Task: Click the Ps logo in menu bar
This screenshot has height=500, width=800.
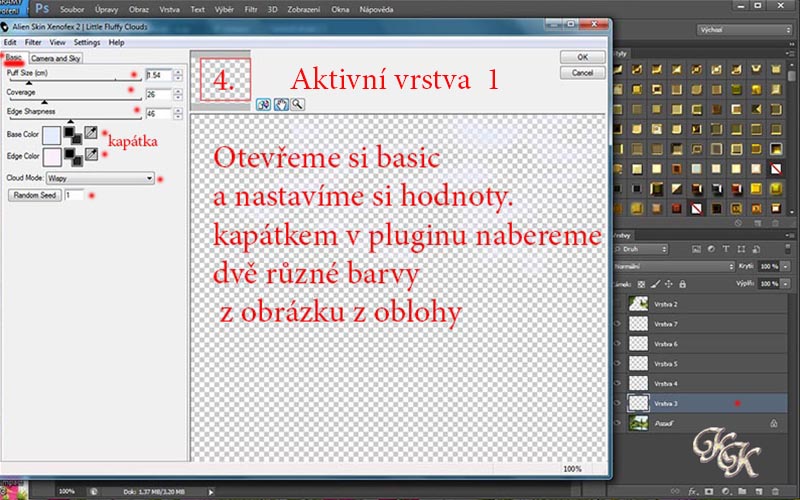Action: [x=42, y=9]
